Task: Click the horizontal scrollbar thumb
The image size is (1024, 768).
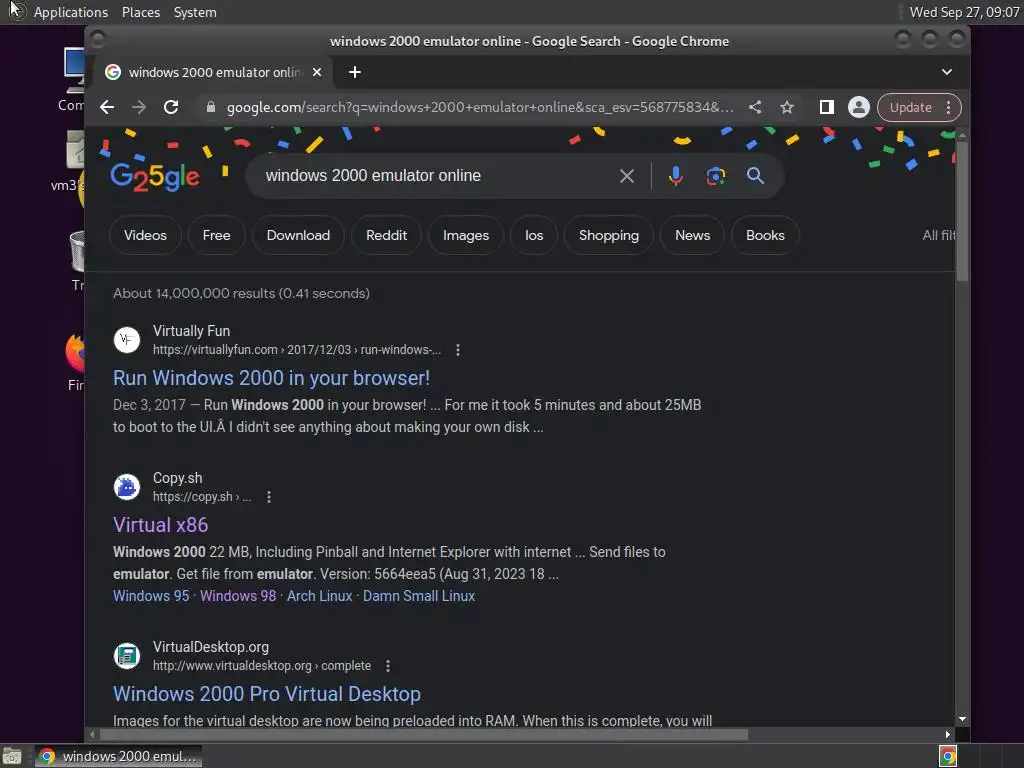Action: (x=423, y=735)
